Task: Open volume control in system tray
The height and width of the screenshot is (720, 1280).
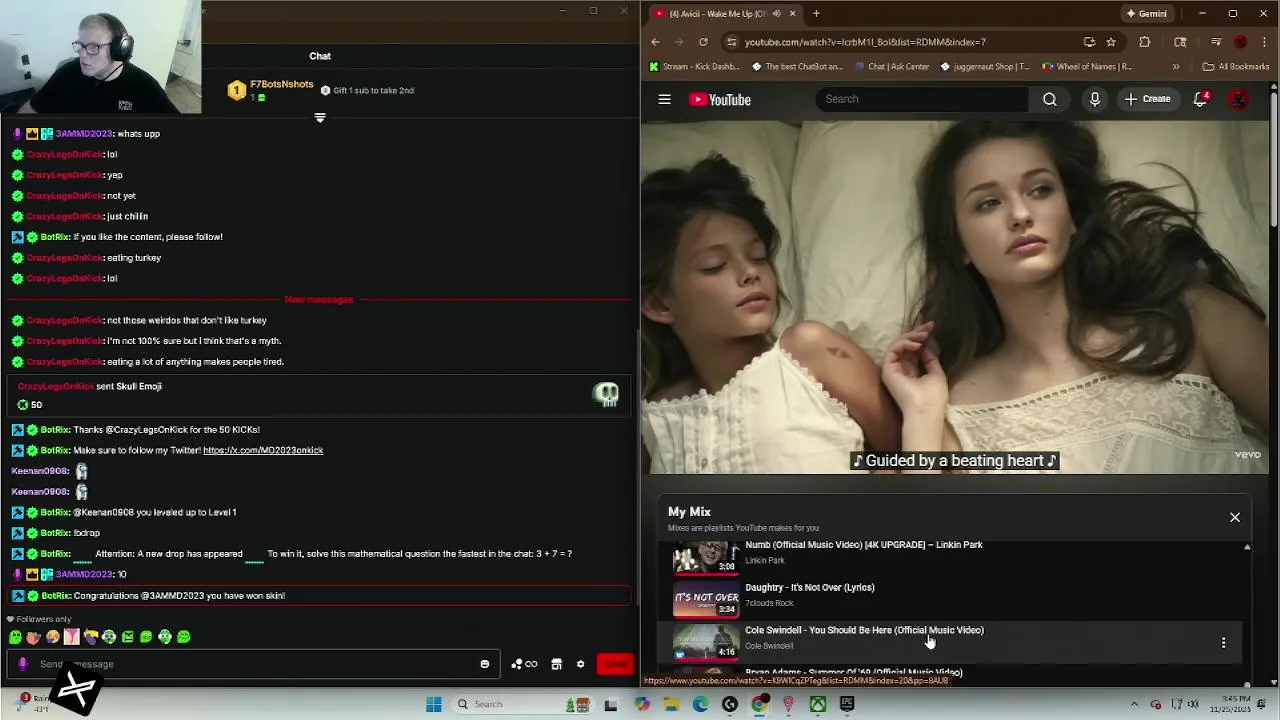Action: (1192, 704)
